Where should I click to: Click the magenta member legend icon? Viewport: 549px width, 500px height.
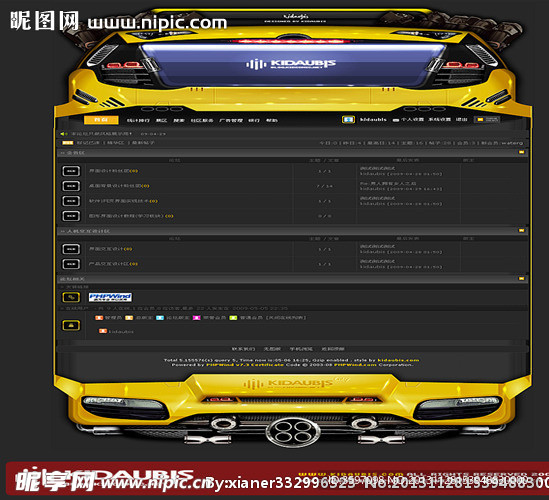(197, 318)
